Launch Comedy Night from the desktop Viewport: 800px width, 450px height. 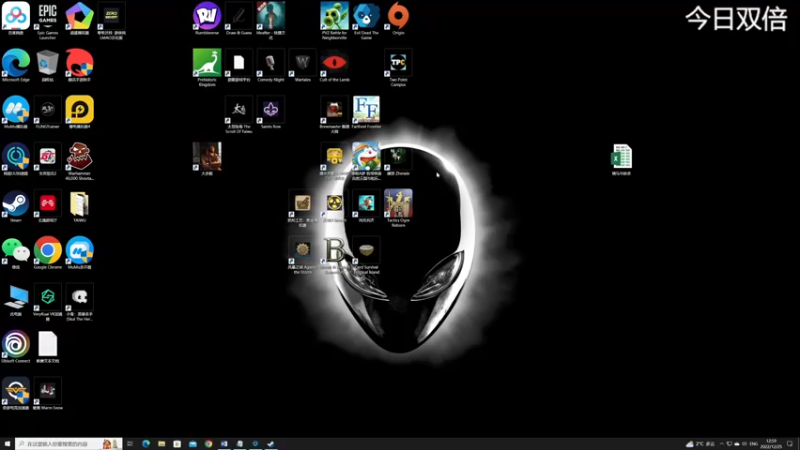[270, 66]
